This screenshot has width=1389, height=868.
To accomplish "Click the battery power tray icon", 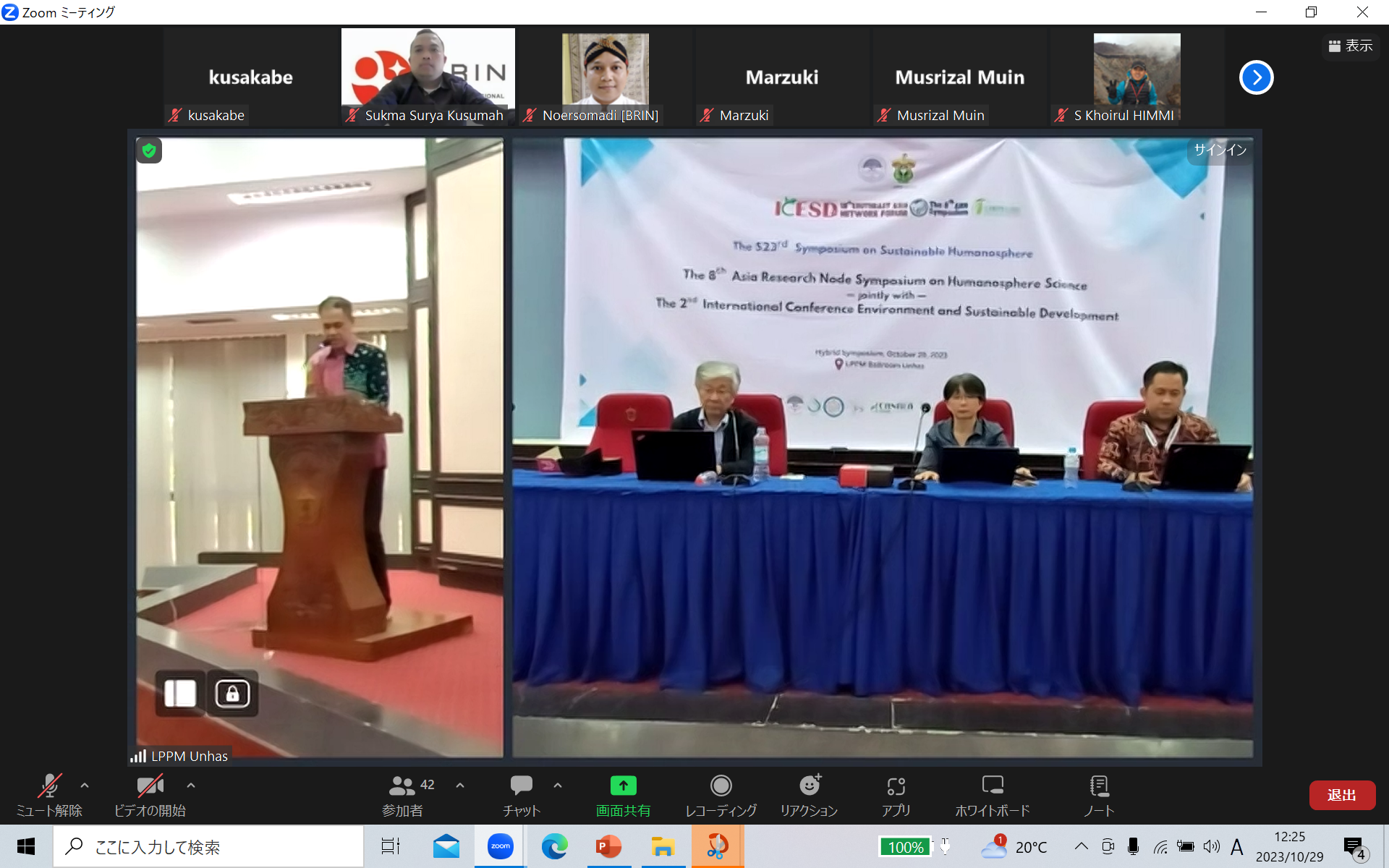I will click(1185, 846).
